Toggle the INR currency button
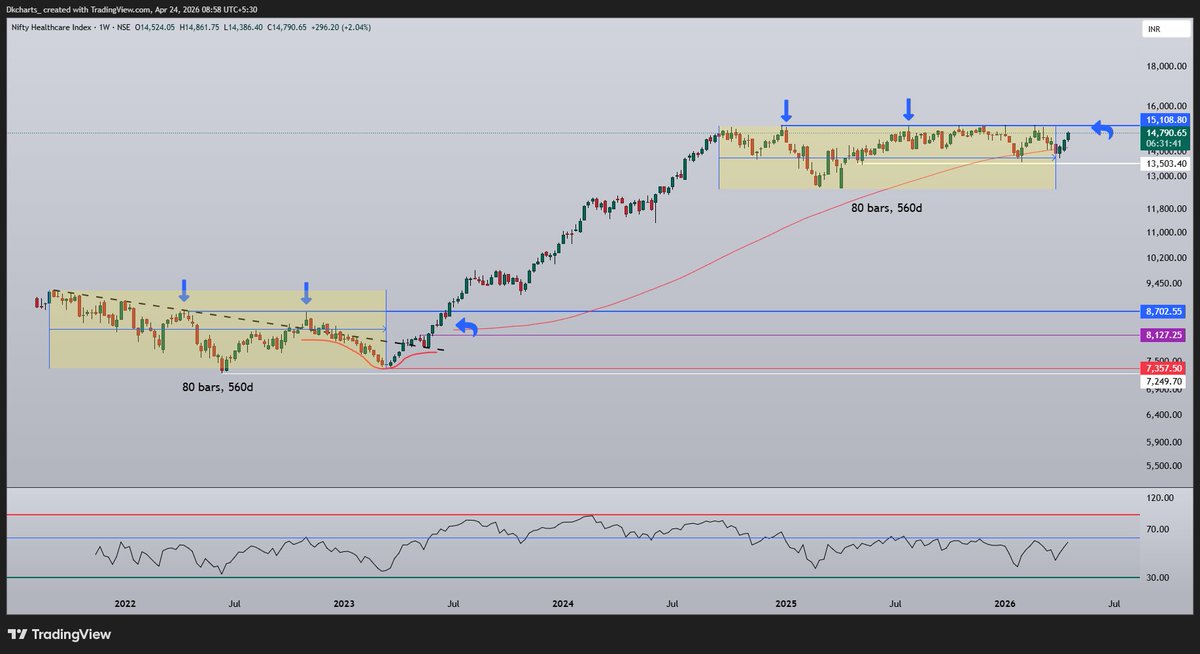 1166,28
